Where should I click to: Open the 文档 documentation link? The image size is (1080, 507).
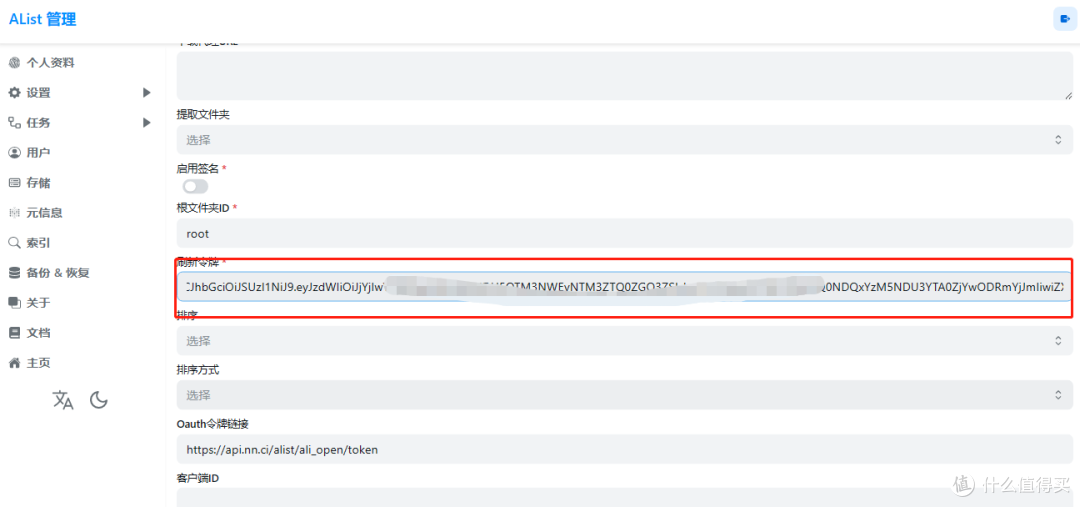click(38, 333)
